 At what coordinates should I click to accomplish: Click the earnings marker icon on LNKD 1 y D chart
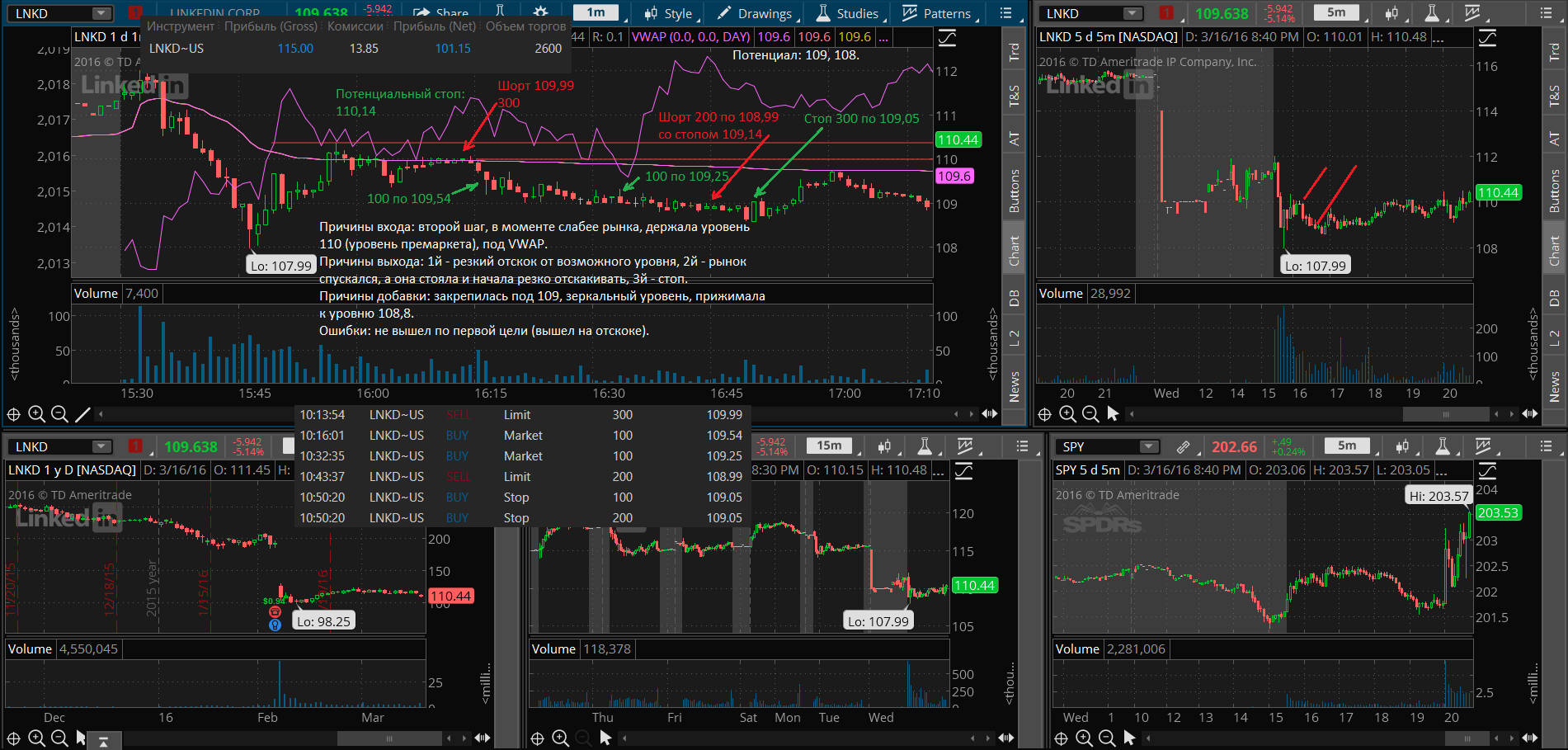pyautogui.click(x=275, y=612)
